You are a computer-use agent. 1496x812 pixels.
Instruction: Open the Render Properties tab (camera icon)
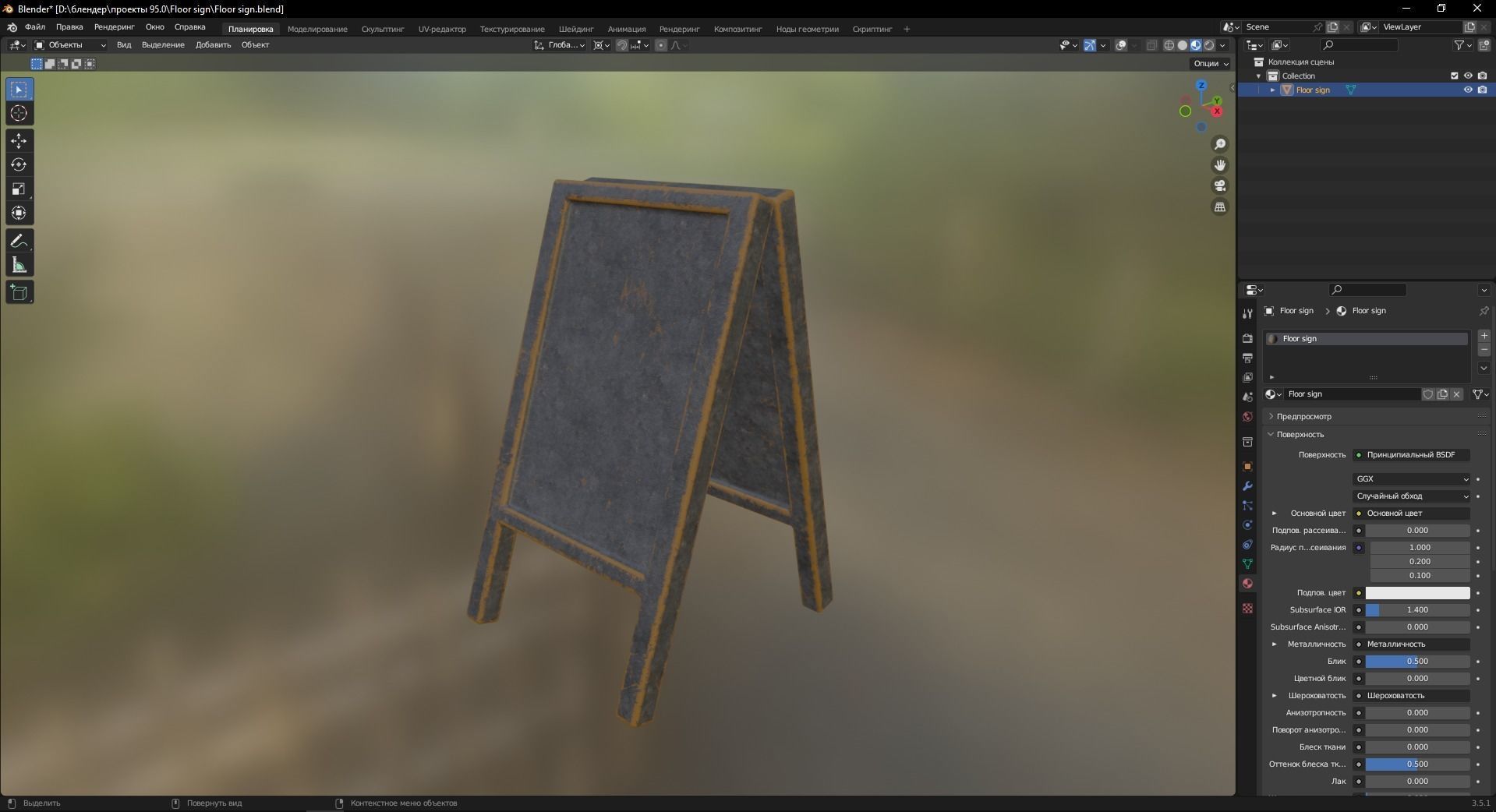(x=1247, y=339)
